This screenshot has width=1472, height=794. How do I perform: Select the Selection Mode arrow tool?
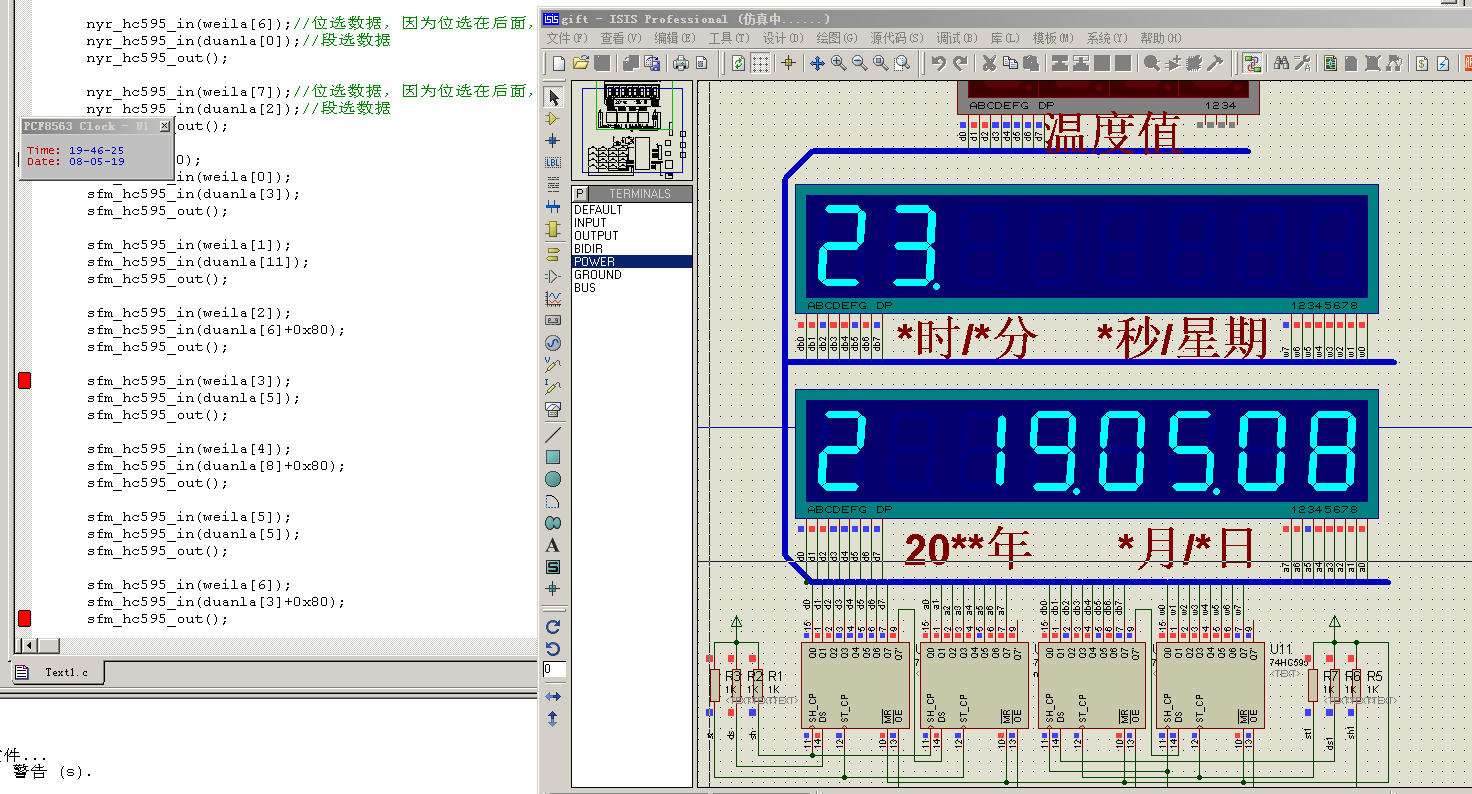[x=553, y=97]
